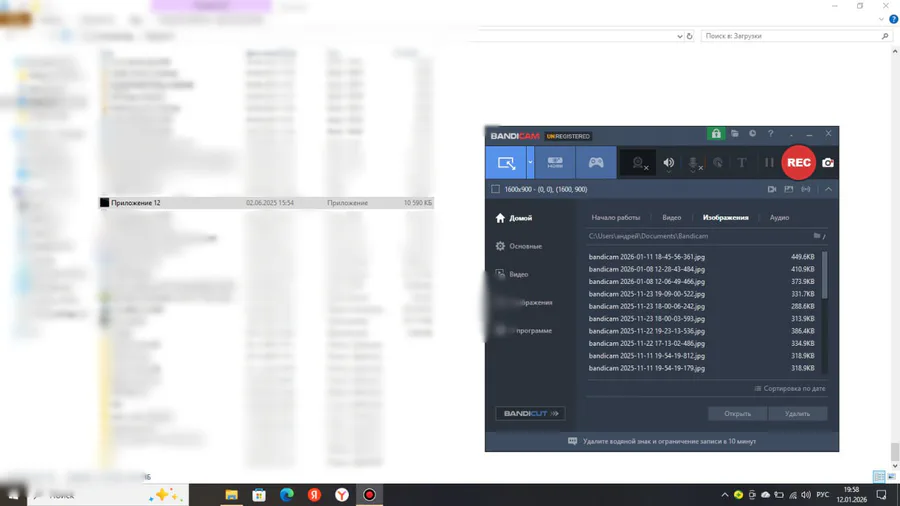Click the green lock registration icon
Screen dimensions: 900x506
pos(716,134)
